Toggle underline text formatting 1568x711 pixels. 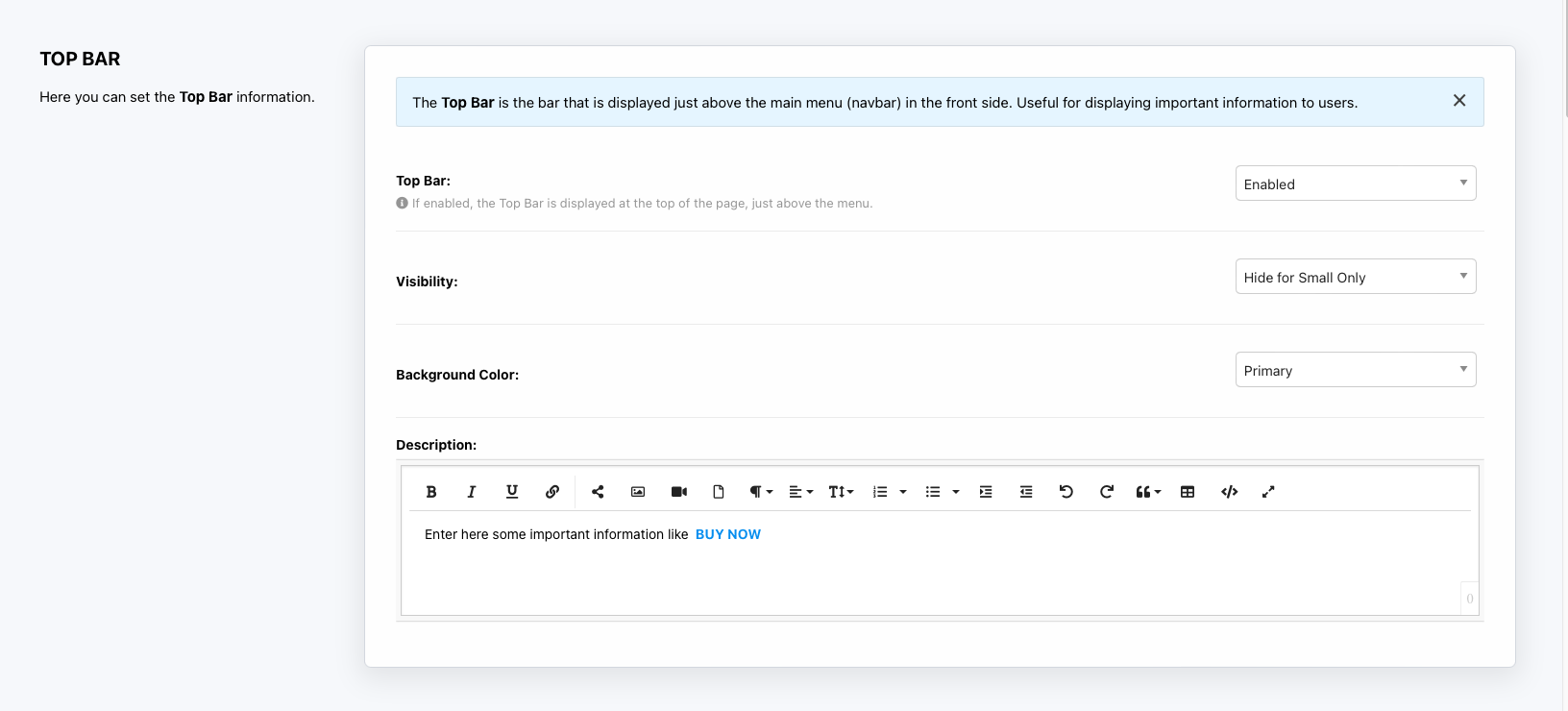tap(512, 492)
